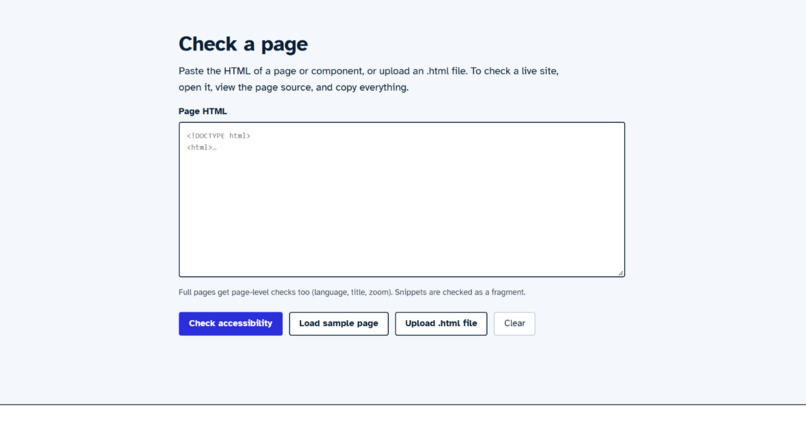The height and width of the screenshot is (441, 806).
Task: Load the sample page
Action: tap(339, 324)
